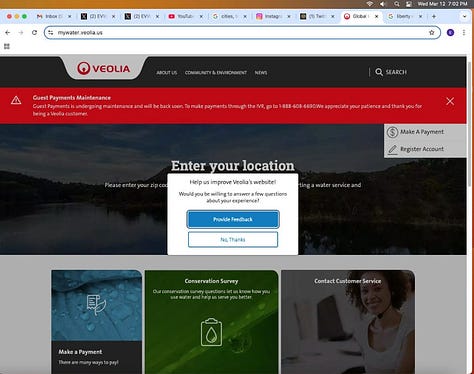Click the search magnifier icon

click(379, 72)
